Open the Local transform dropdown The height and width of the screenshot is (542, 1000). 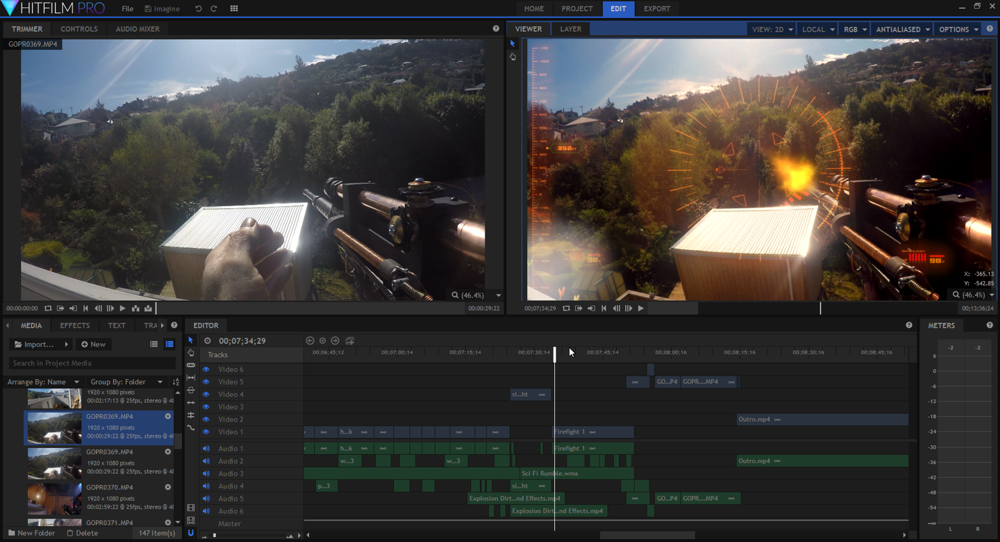818,29
